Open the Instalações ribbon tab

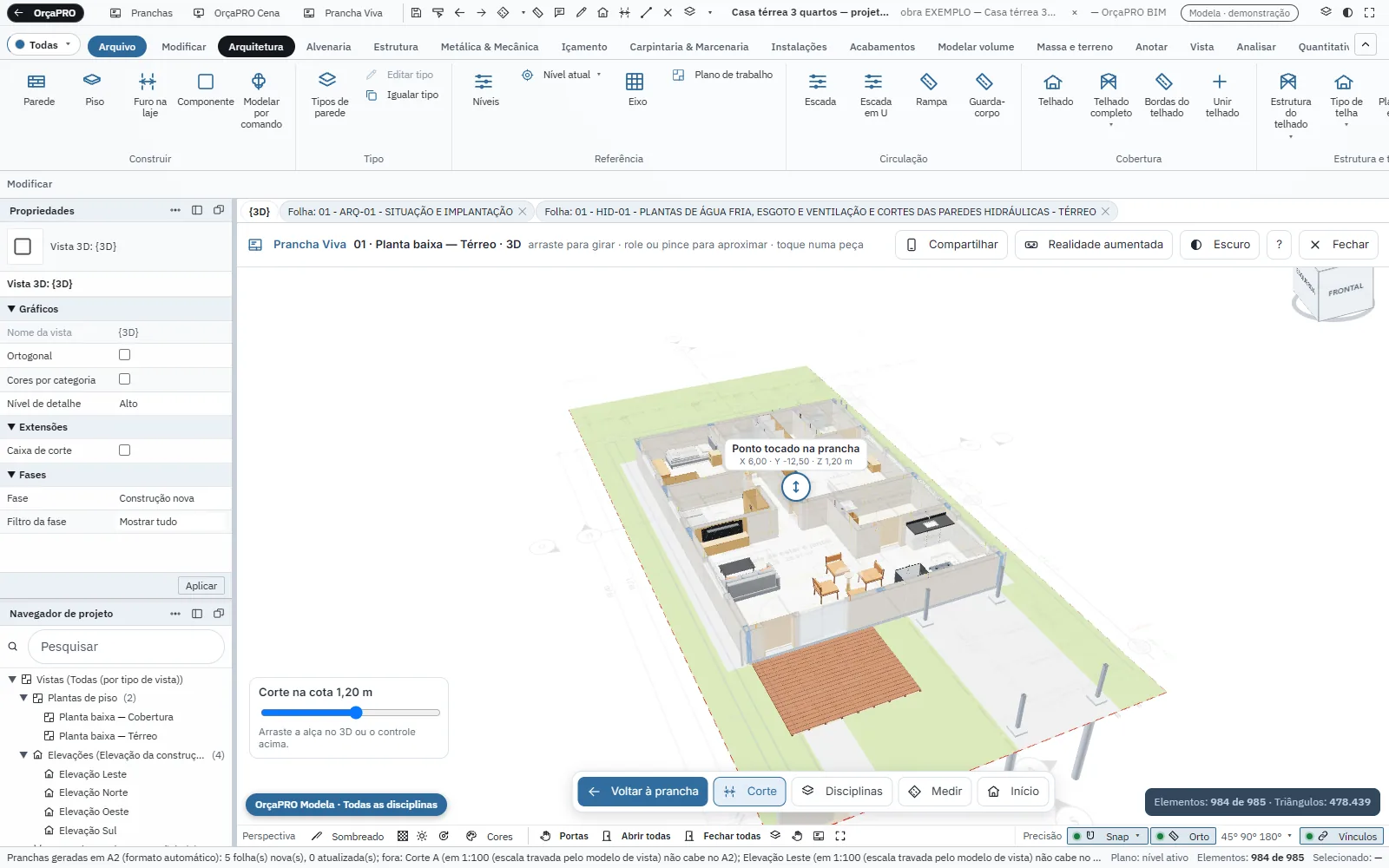799,47
